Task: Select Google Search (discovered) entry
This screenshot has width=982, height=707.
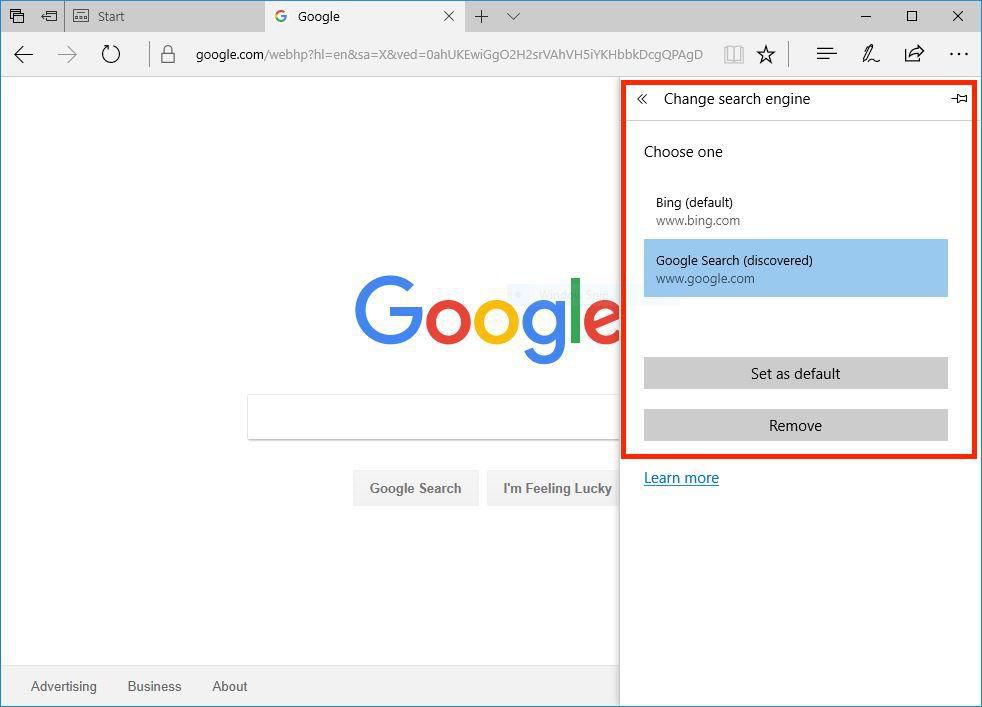Action: click(x=795, y=268)
